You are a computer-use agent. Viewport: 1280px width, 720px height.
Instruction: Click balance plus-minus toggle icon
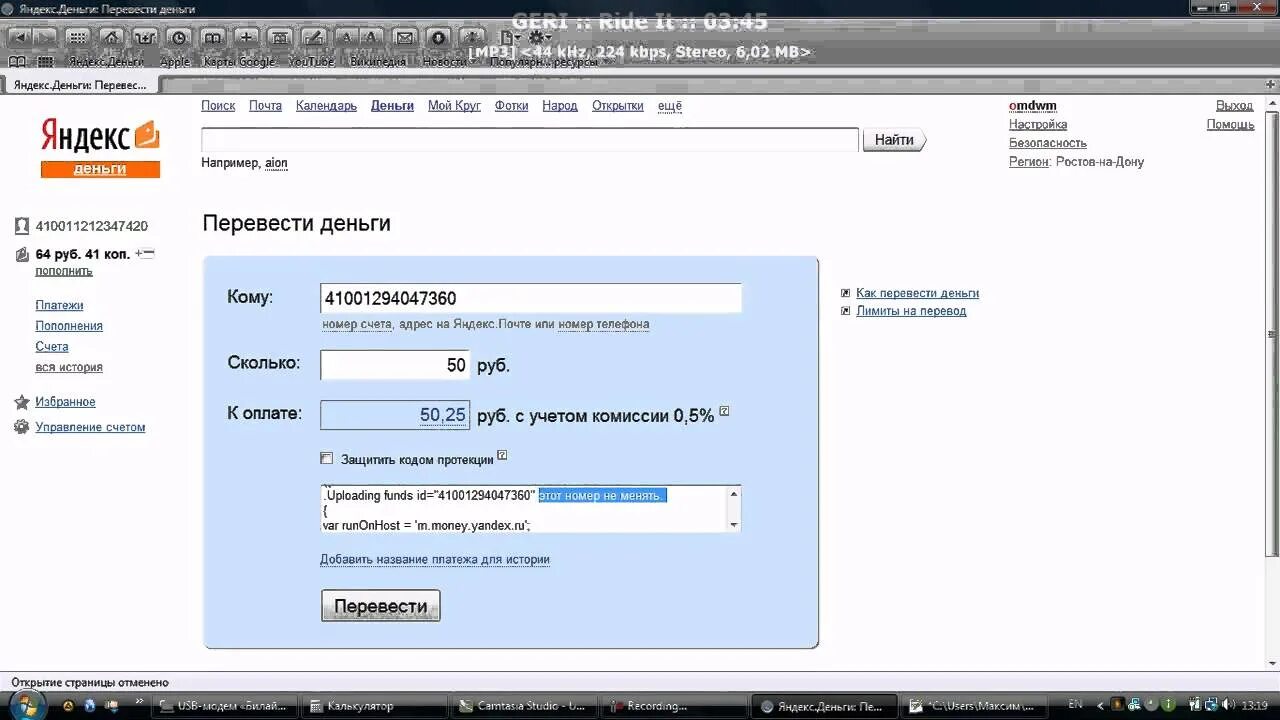145,254
